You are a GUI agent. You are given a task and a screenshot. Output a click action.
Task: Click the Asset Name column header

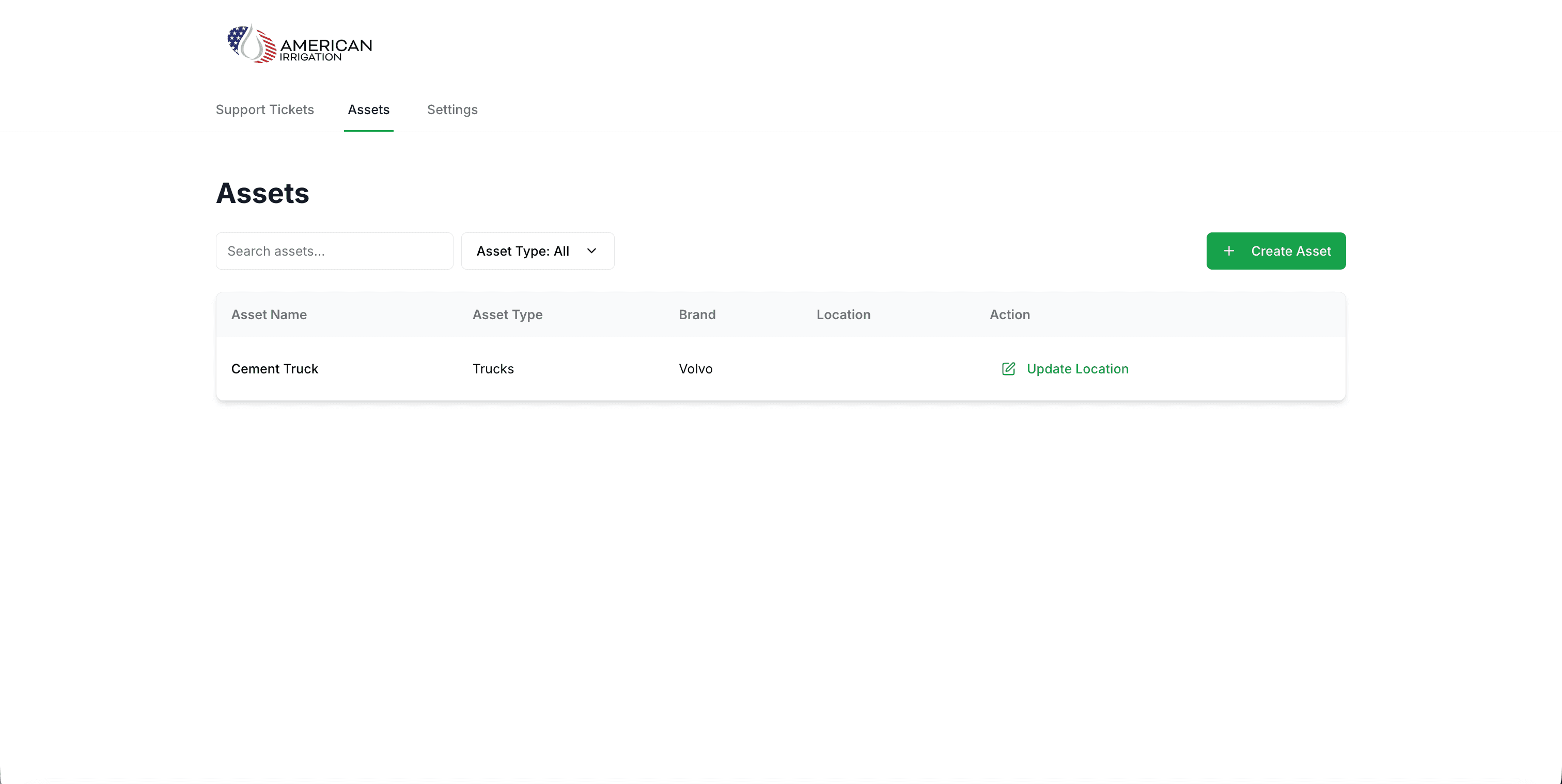pos(269,315)
